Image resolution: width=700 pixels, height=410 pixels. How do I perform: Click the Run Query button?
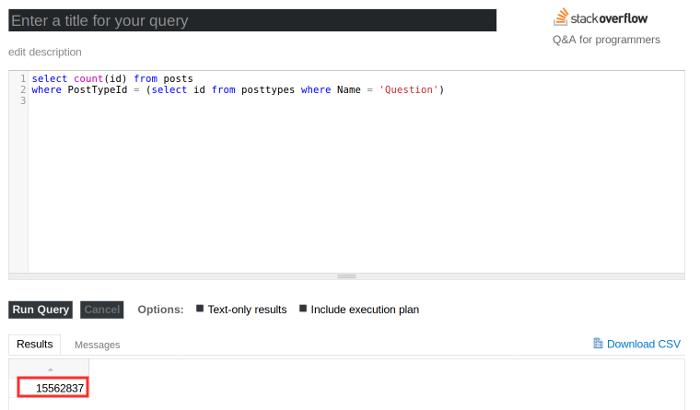[41, 310]
